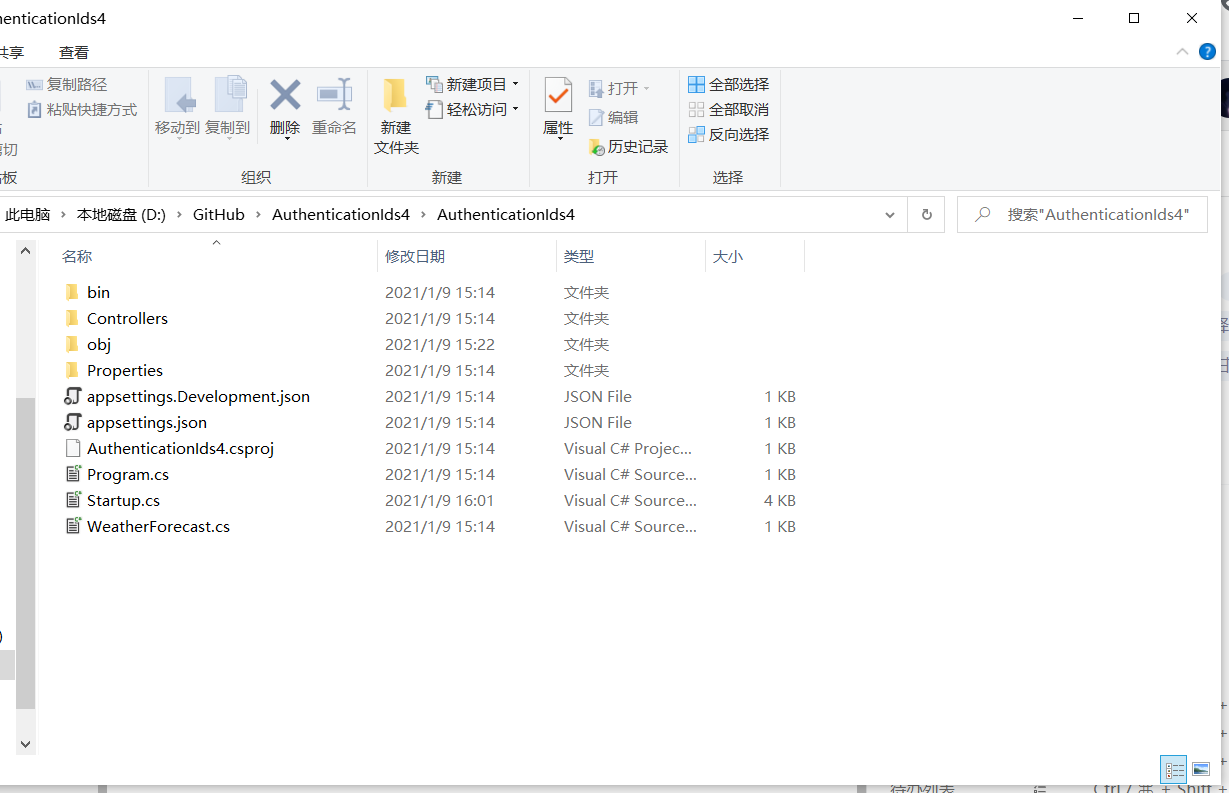Select AuthenticationIds4.csproj file
The width and height of the screenshot is (1229, 793).
pyautogui.click(x=180, y=448)
